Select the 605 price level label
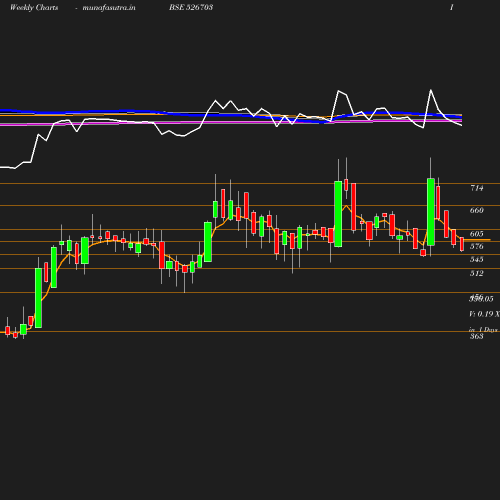 tap(477, 234)
